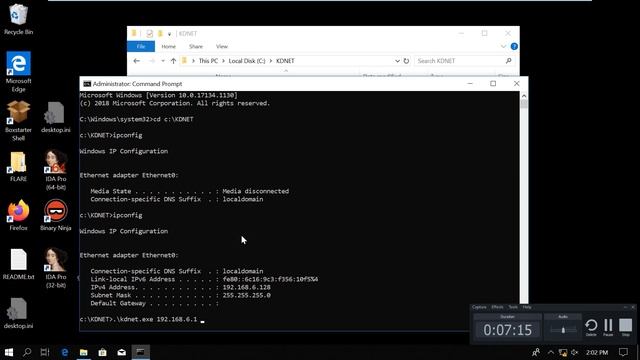The width and height of the screenshot is (640, 360).
Task: Open the Explorer File tab
Action: [x=141, y=47]
